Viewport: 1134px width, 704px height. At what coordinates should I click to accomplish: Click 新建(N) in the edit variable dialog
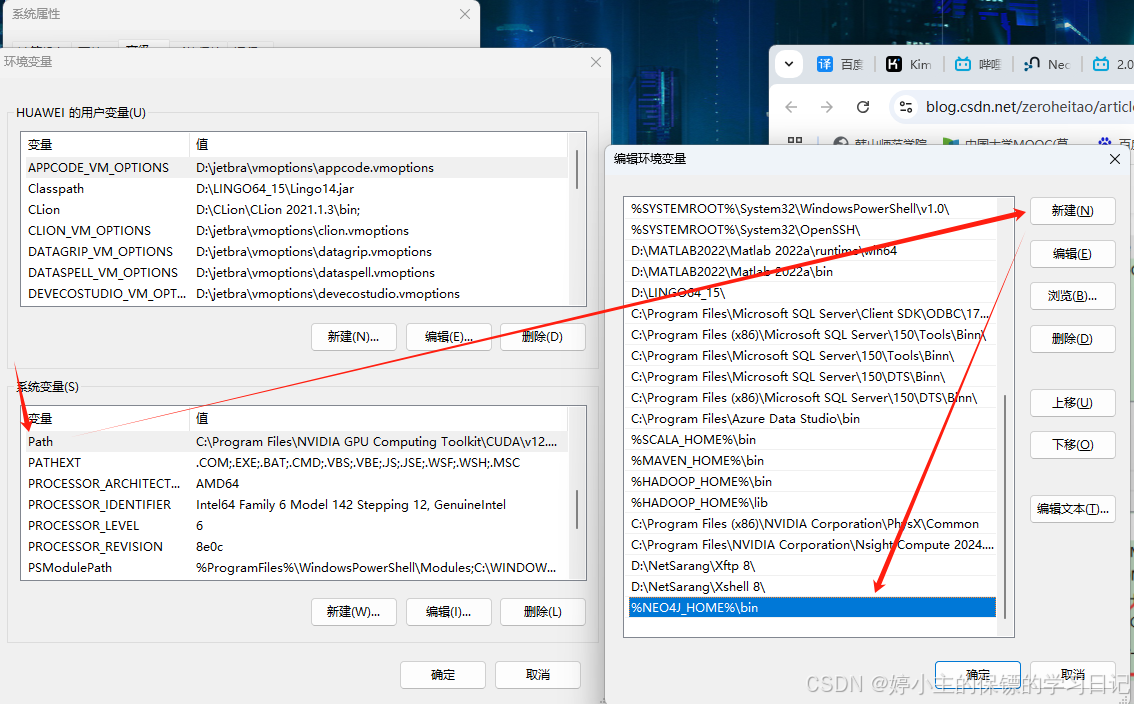pos(1072,211)
